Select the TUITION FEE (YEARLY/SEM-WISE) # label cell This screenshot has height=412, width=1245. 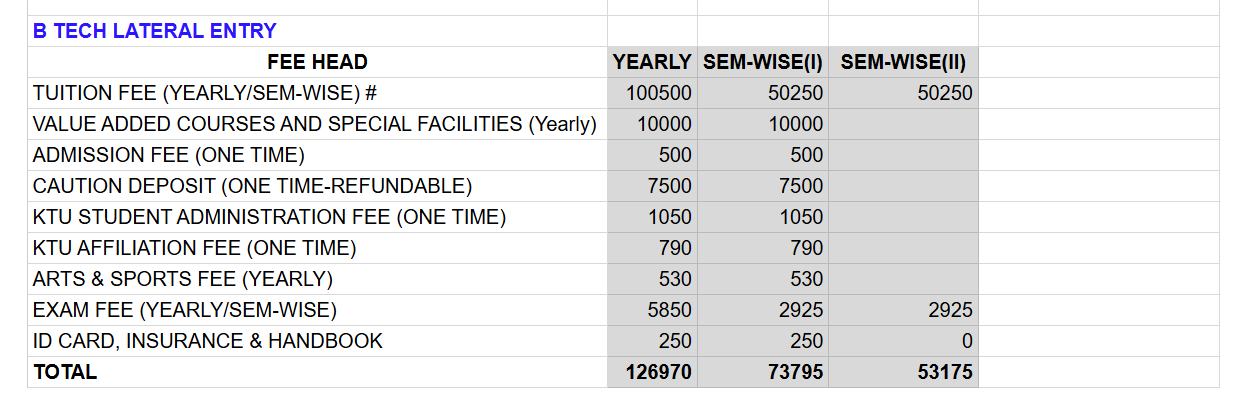point(317,93)
